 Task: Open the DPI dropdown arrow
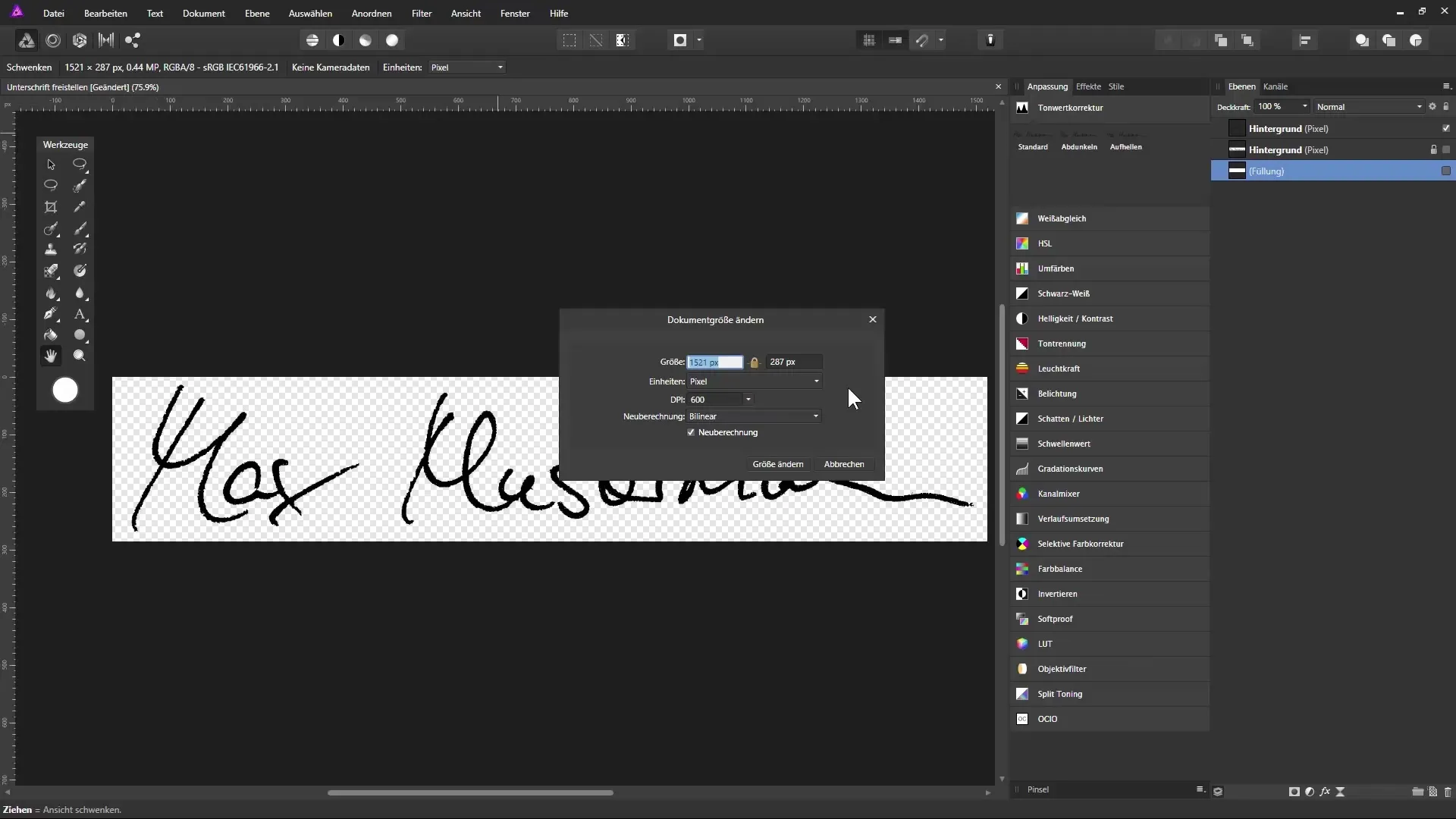748,400
